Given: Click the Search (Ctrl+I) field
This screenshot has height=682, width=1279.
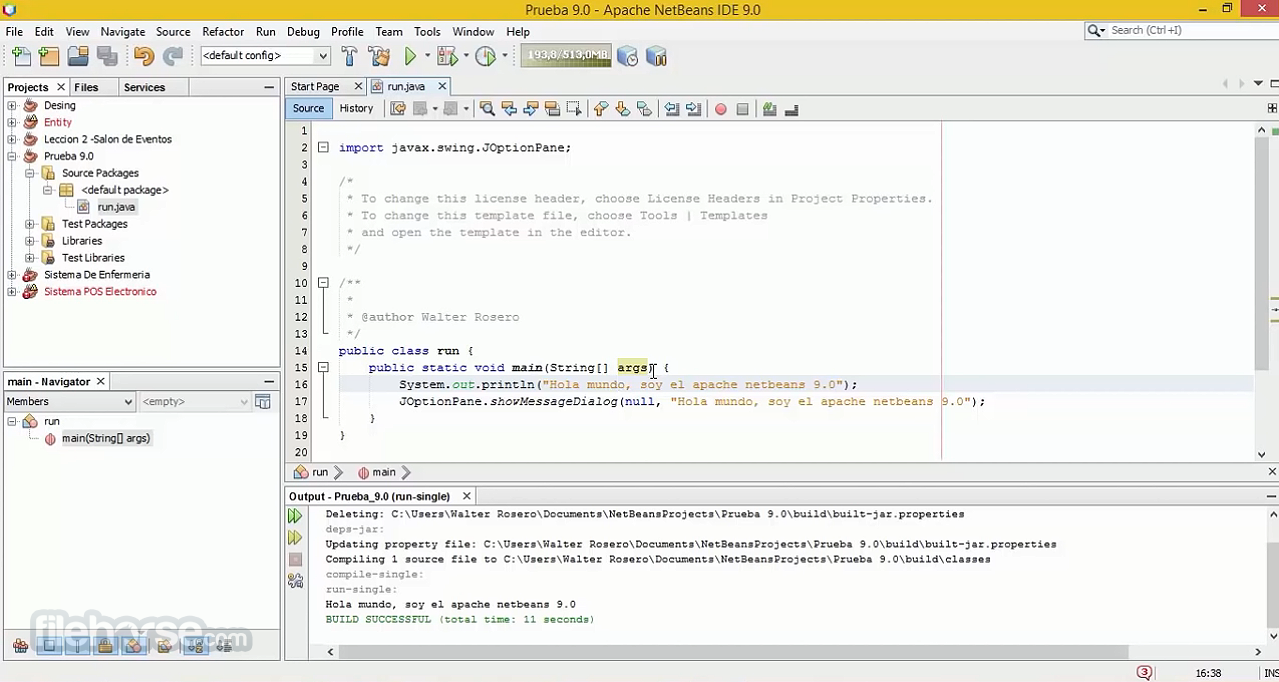Looking at the screenshot, I should point(1183,30).
